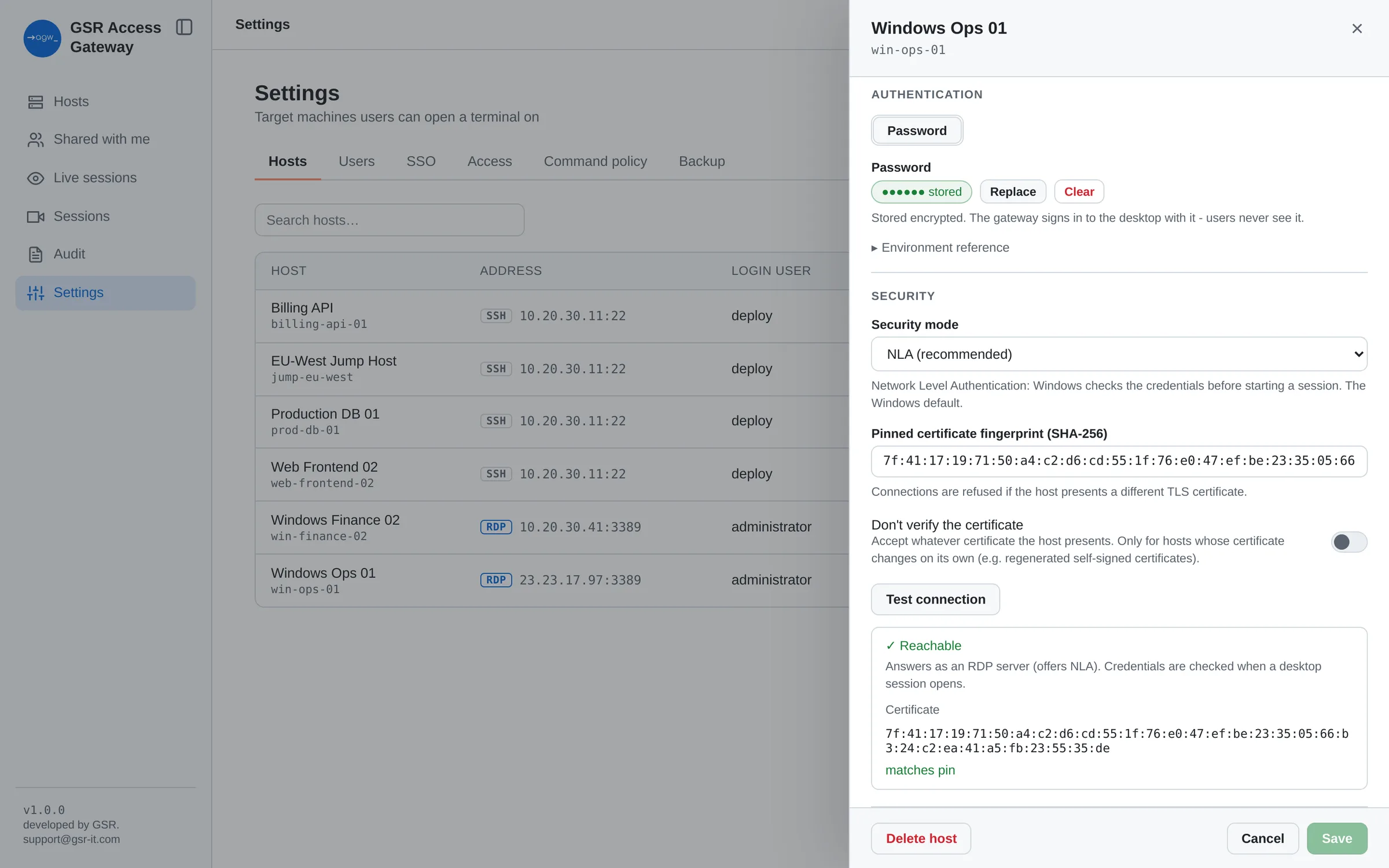Click the Delete host button

921,838
